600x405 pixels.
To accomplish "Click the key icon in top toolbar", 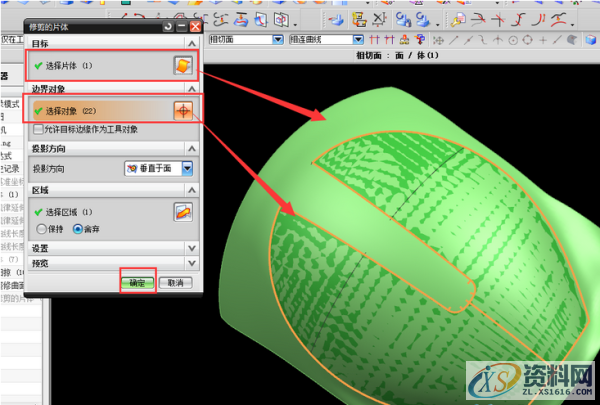I will coord(456,19).
